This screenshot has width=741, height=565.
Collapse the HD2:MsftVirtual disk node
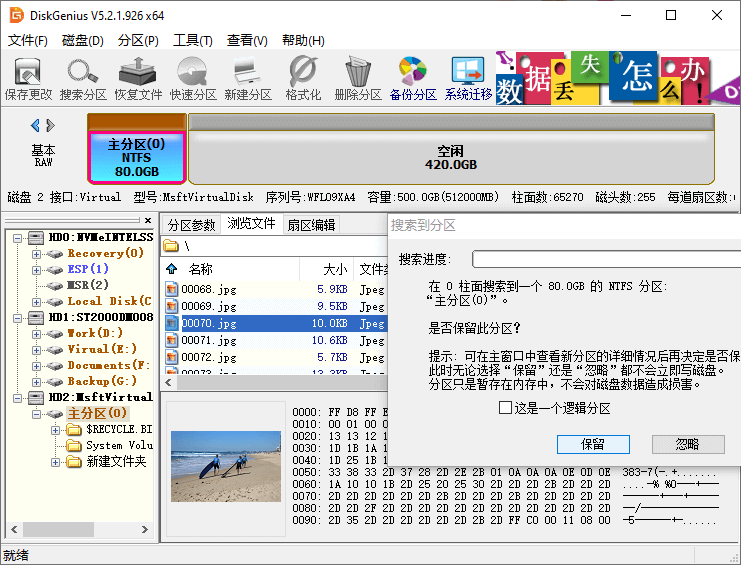(16, 397)
